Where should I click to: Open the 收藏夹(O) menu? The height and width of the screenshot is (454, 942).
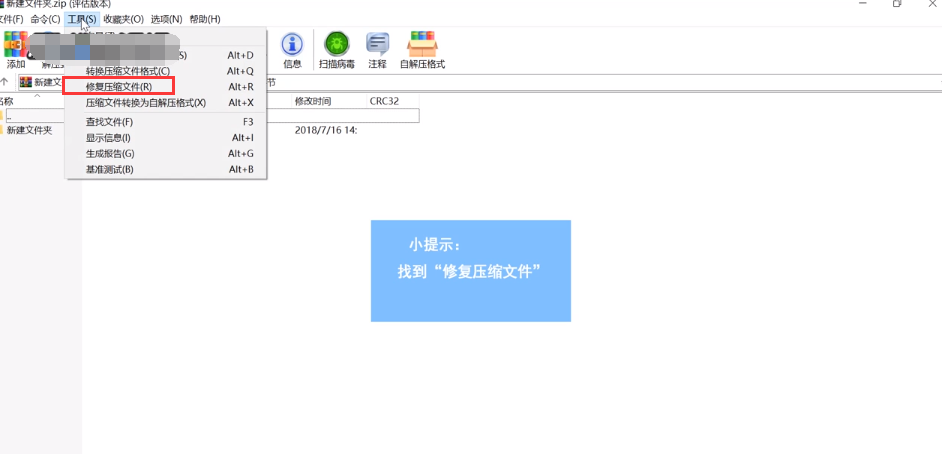[x=123, y=19]
